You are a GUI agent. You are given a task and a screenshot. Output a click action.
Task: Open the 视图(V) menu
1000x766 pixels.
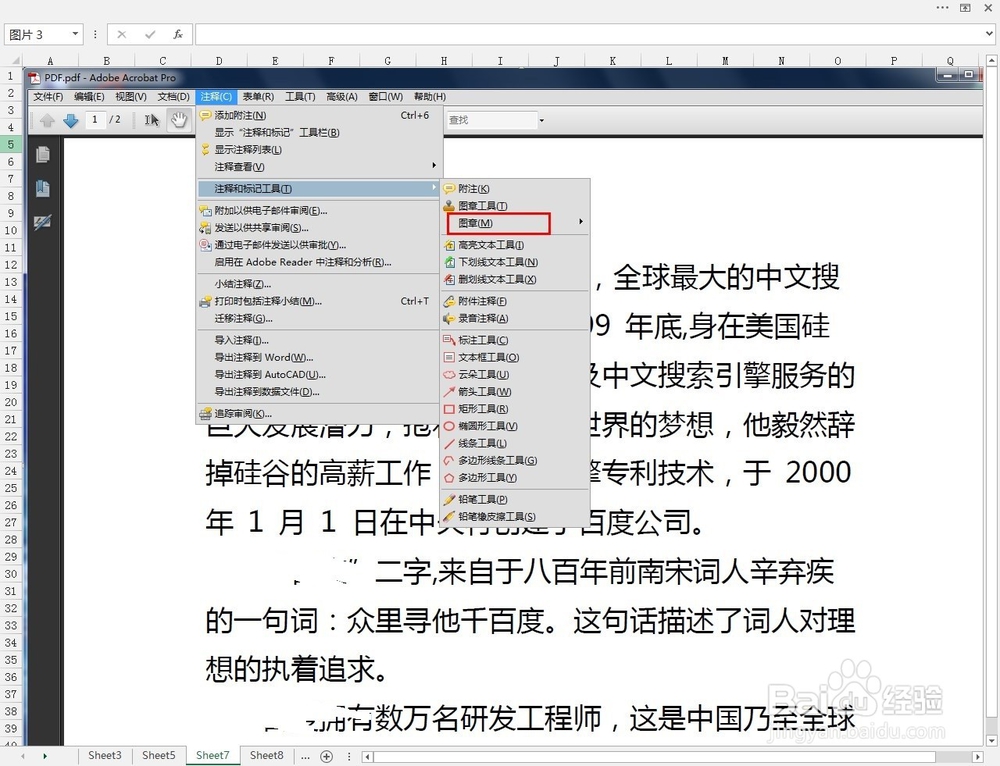coord(131,97)
